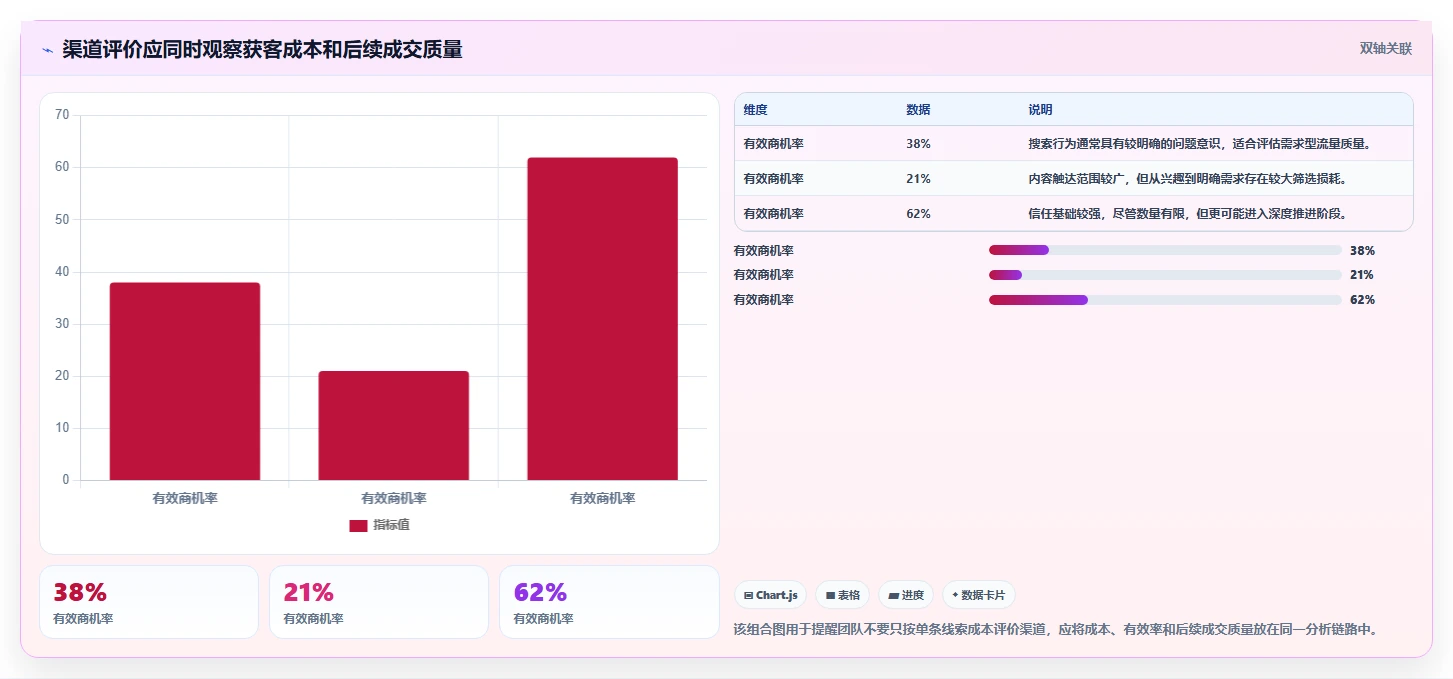Click the chart bar with value 21
The image size is (1453, 679).
coord(393,426)
